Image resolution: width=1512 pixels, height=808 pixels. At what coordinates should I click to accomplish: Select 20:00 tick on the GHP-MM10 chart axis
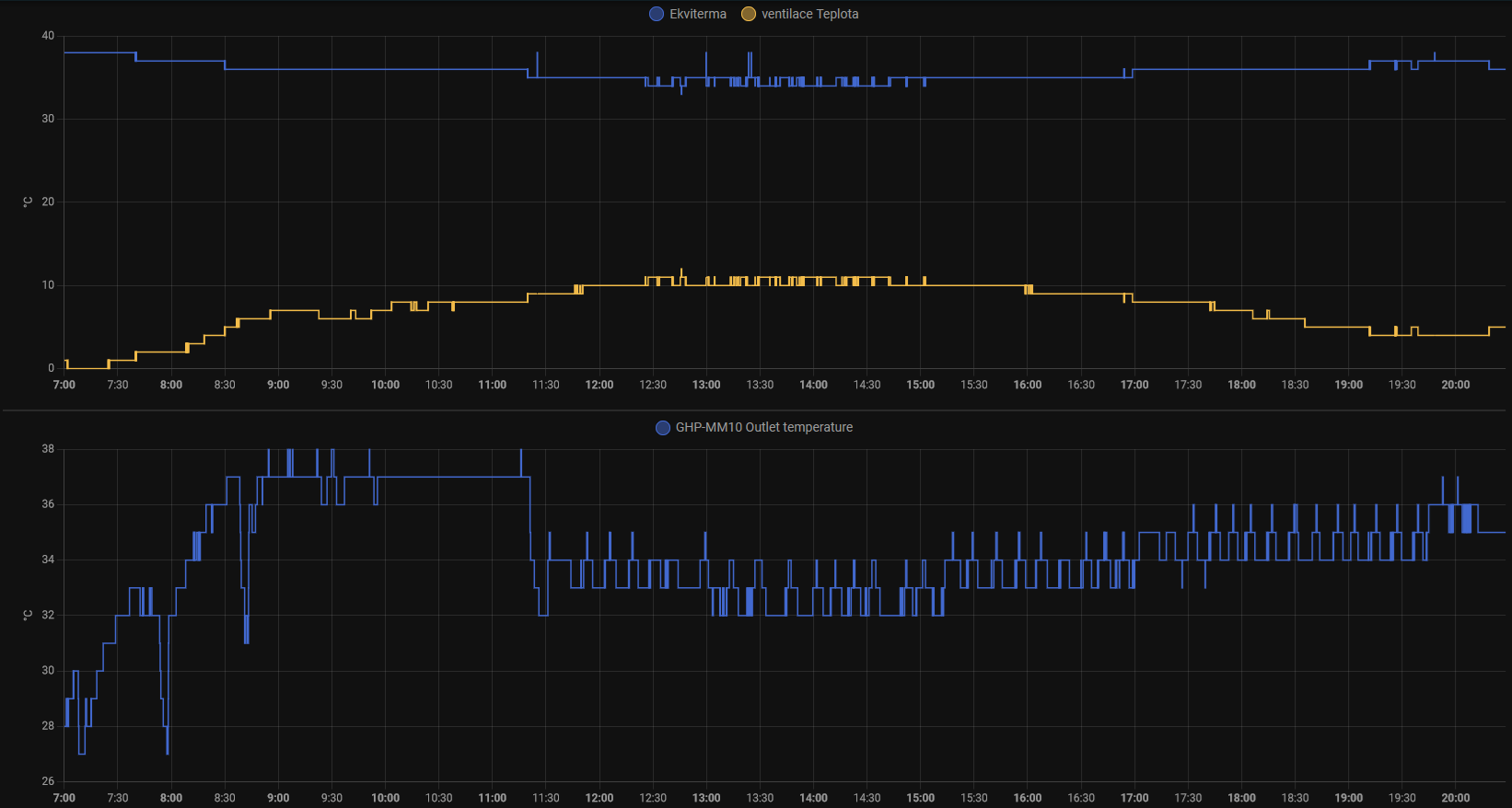click(x=1455, y=798)
